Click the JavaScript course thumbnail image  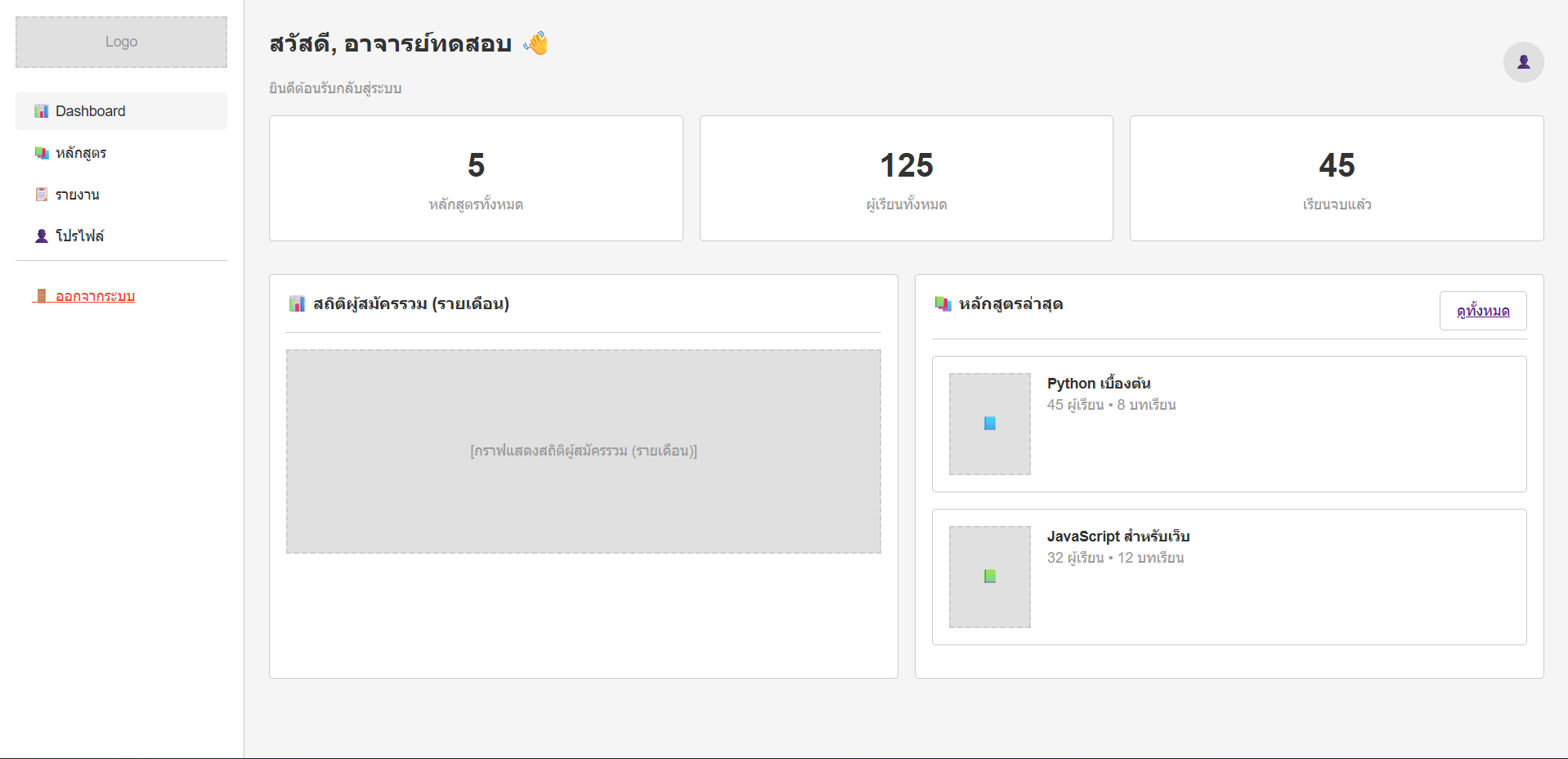(x=989, y=577)
